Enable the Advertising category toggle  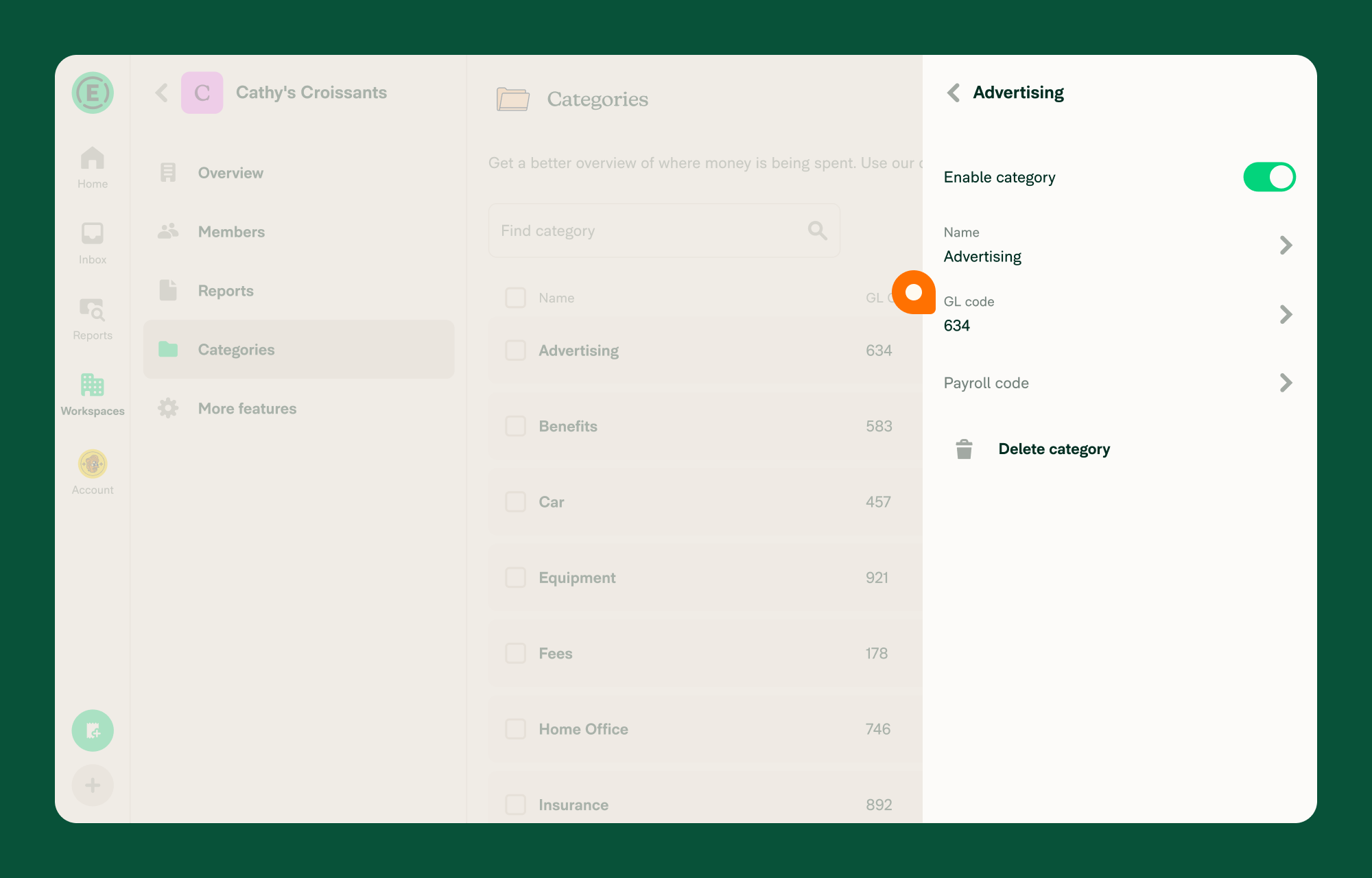click(1270, 176)
